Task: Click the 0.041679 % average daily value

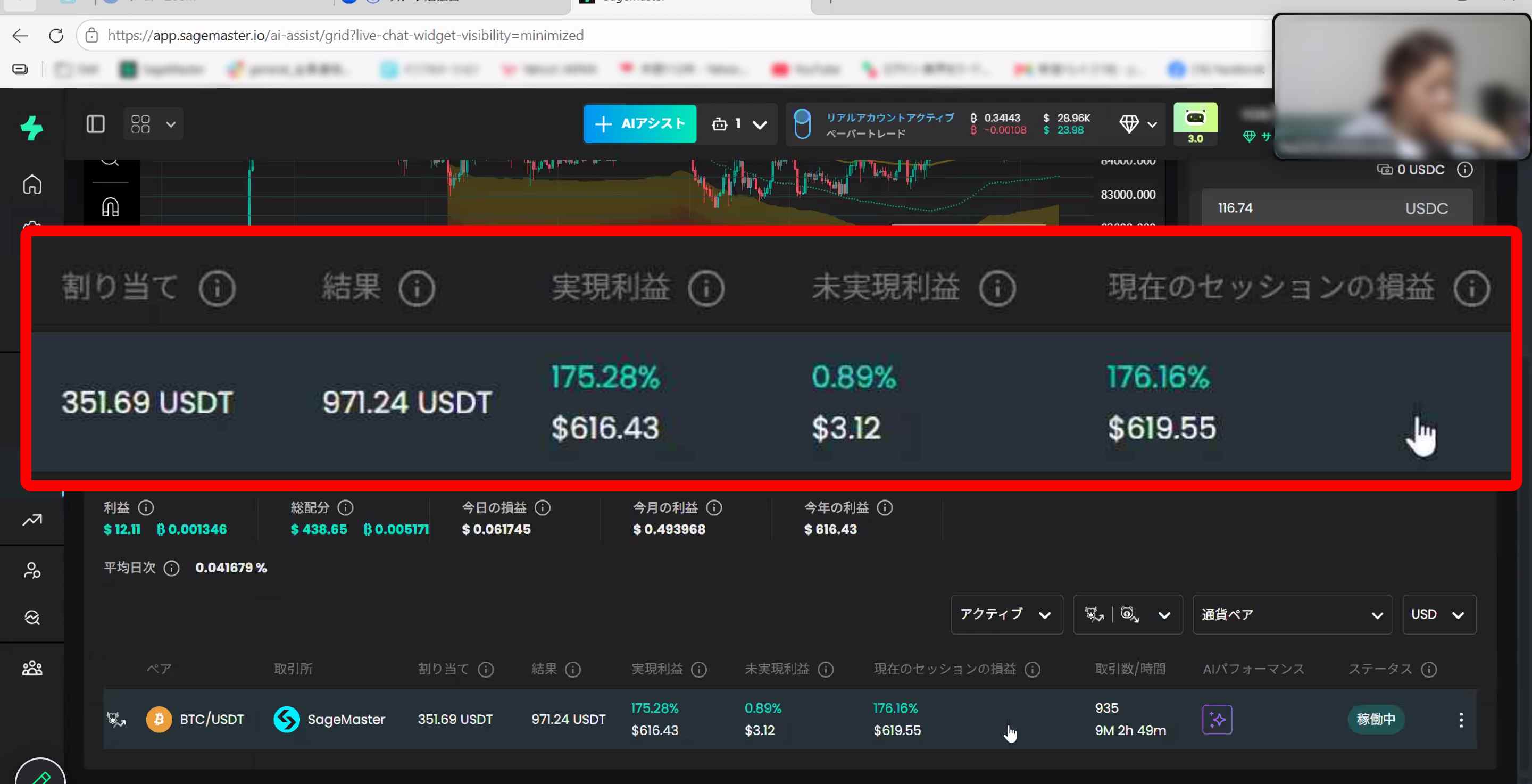Action: (x=231, y=568)
